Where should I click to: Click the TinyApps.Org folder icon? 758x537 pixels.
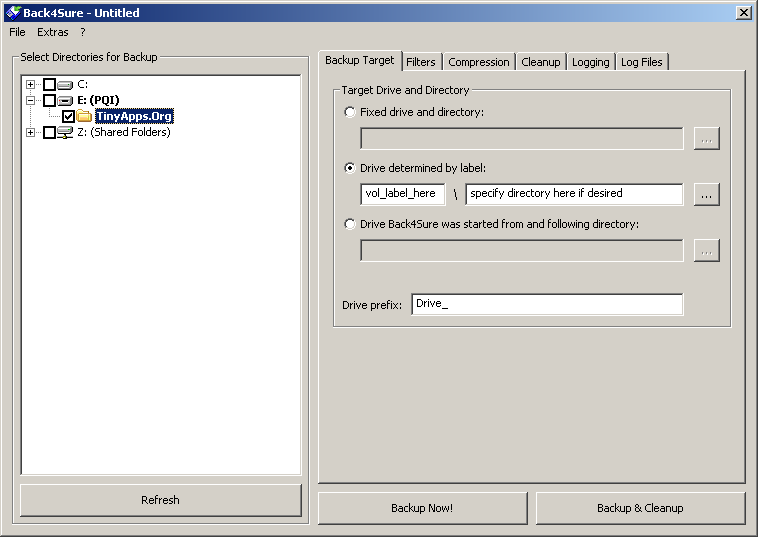pos(84,117)
